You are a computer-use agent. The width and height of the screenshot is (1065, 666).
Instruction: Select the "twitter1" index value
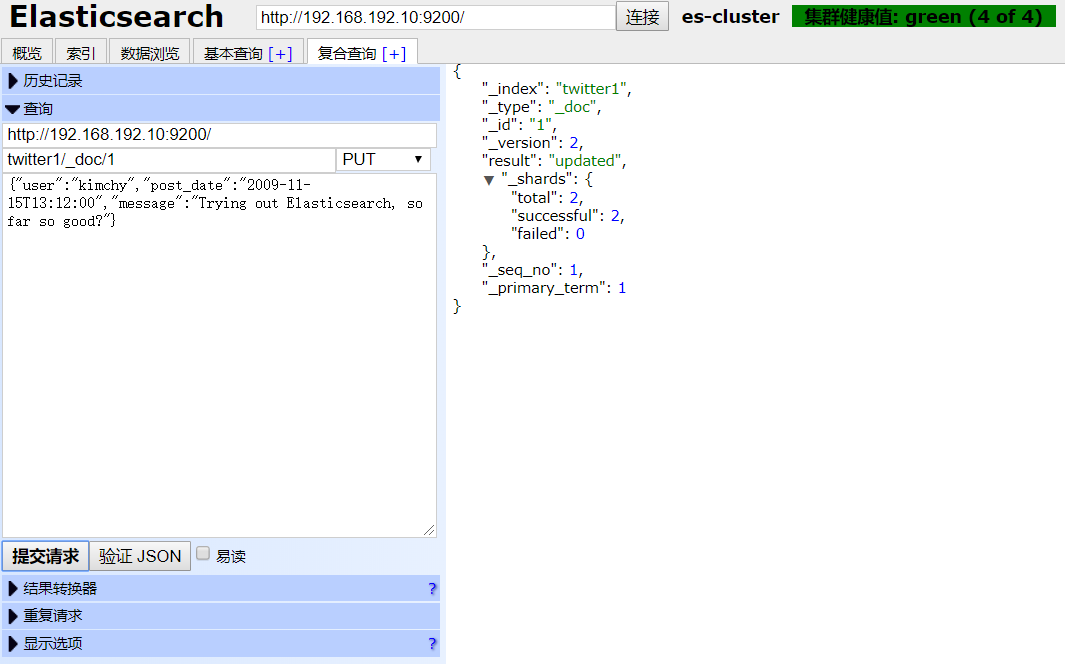(591, 89)
